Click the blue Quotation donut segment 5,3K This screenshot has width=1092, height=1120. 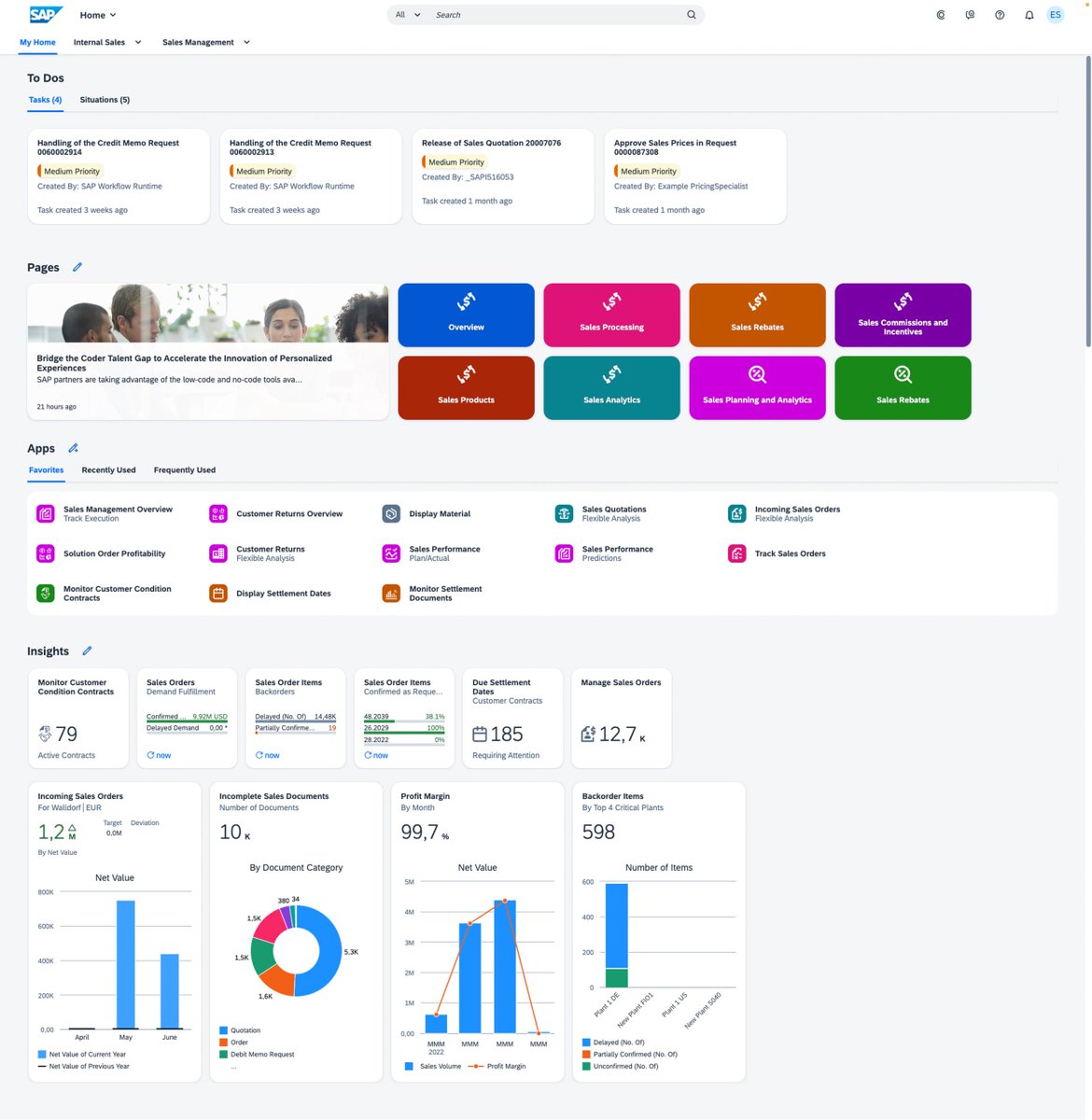coord(330,949)
